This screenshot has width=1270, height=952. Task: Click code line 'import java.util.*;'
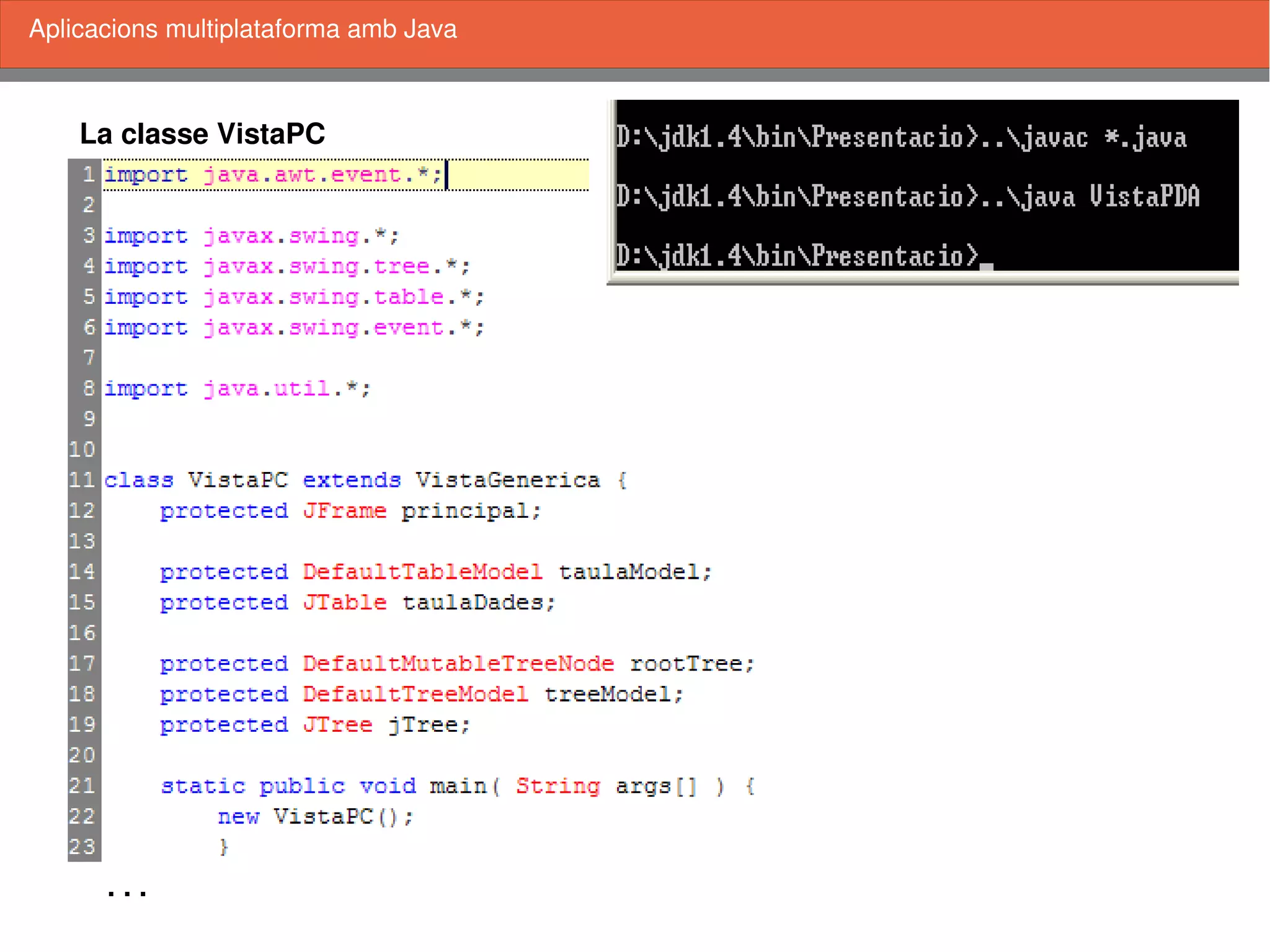pyautogui.click(x=238, y=389)
